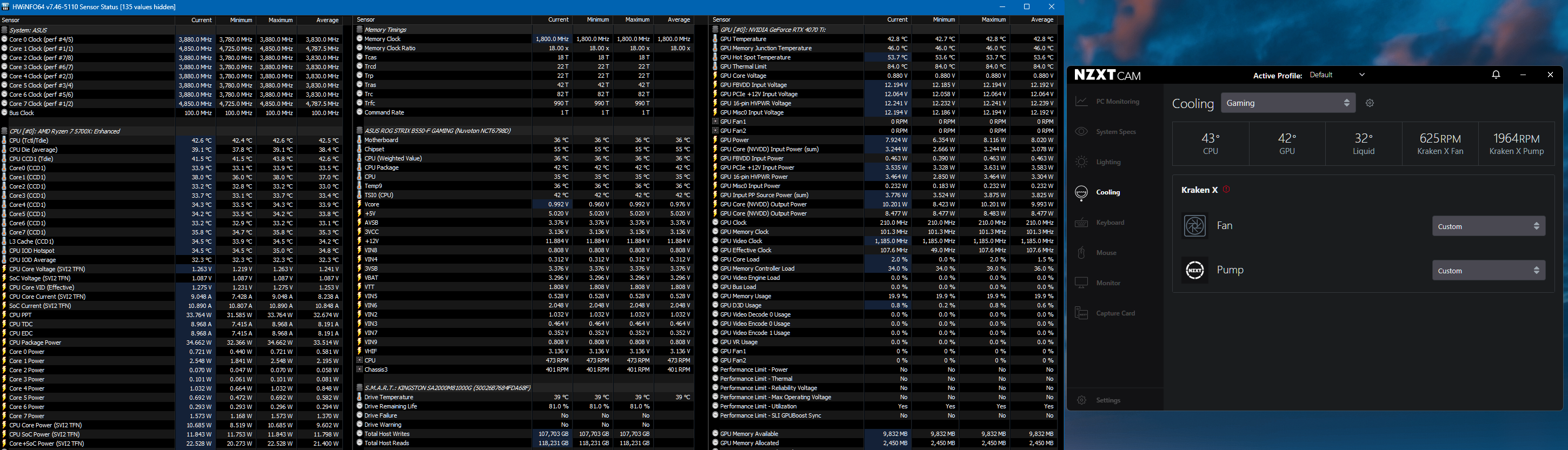Image resolution: width=1568 pixels, height=450 pixels.
Task: Select the Bus Clock sensor row
Action: coord(171,113)
